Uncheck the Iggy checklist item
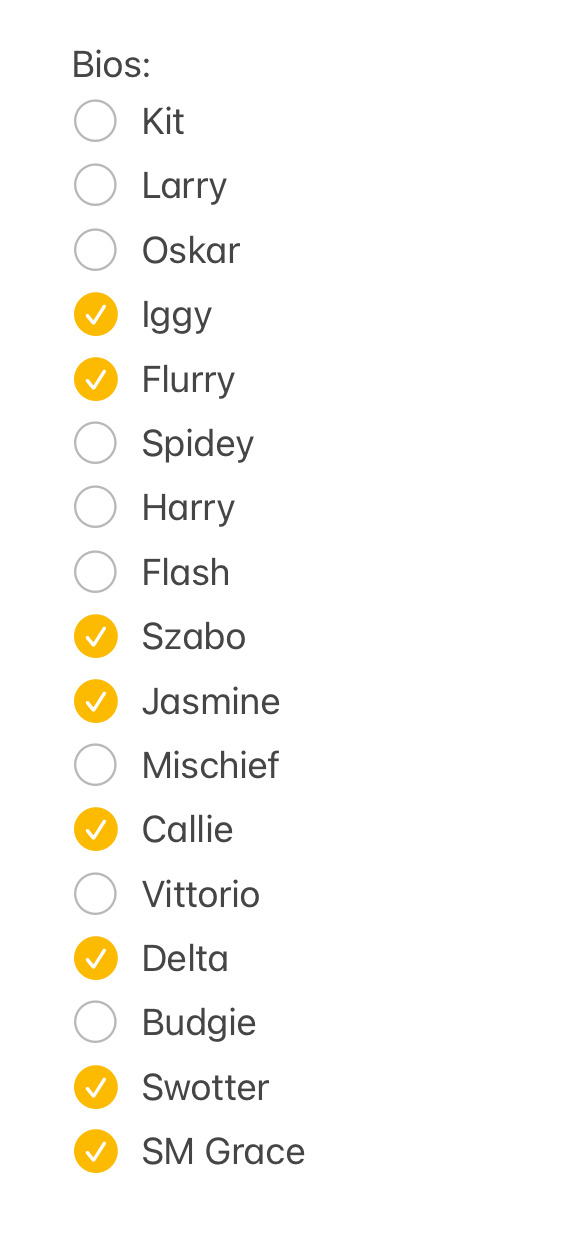Image resolution: width=570 pixels, height=1246 pixels. (96, 315)
